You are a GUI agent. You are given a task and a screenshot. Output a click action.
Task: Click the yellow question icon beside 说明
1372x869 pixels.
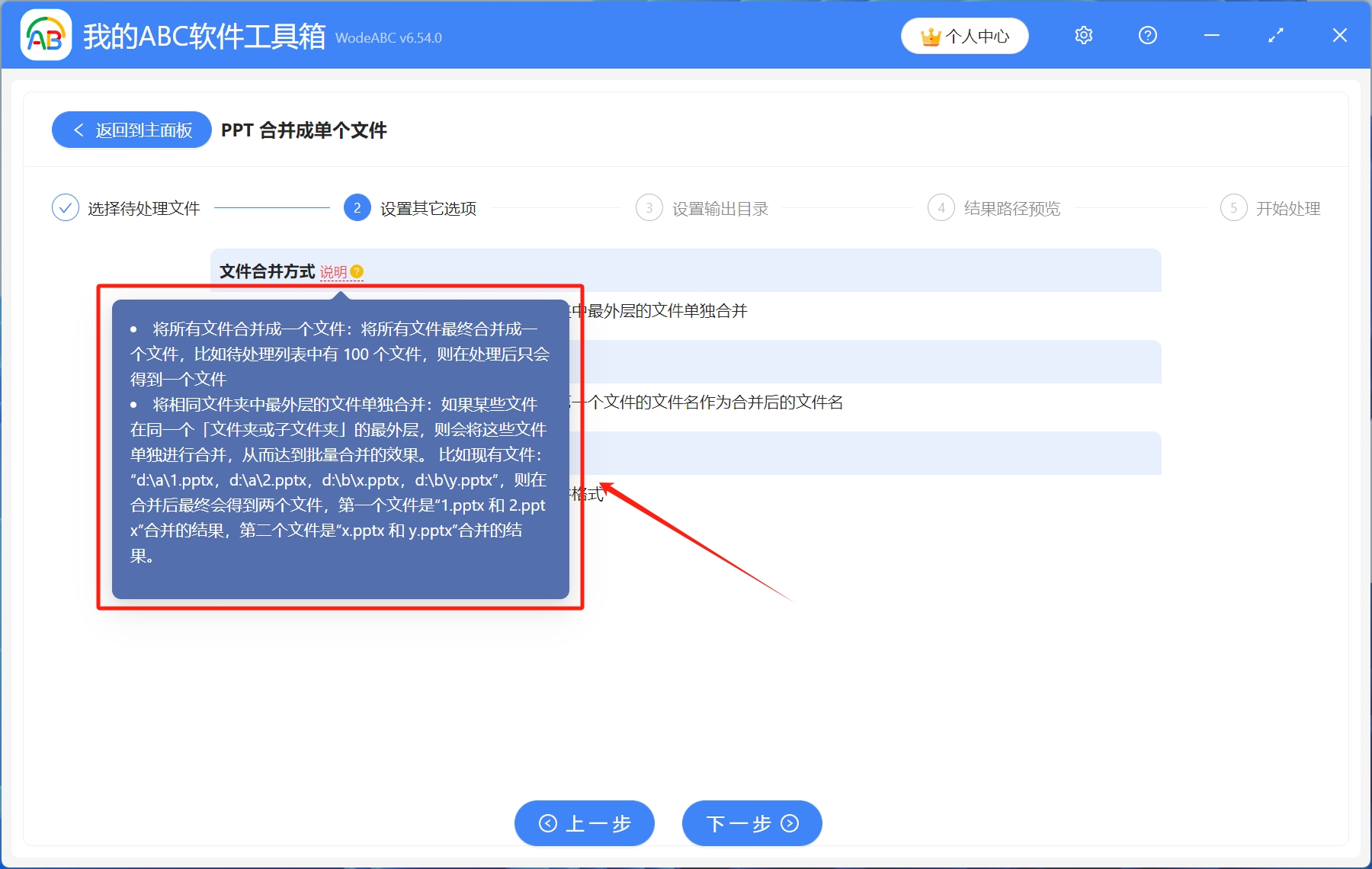[358, 271]
